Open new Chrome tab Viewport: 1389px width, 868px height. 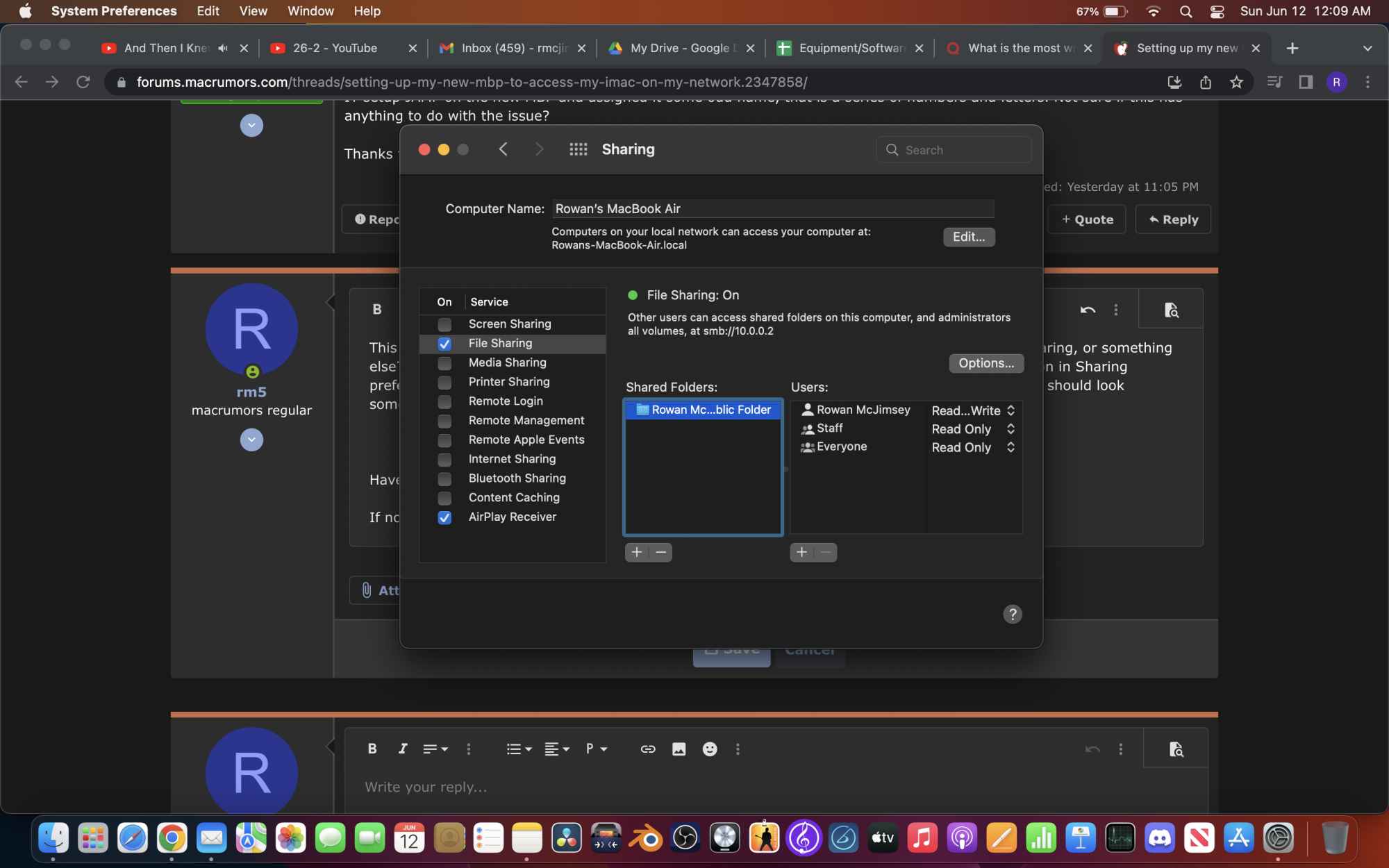pyautogui.click(x=1292, y=48)
